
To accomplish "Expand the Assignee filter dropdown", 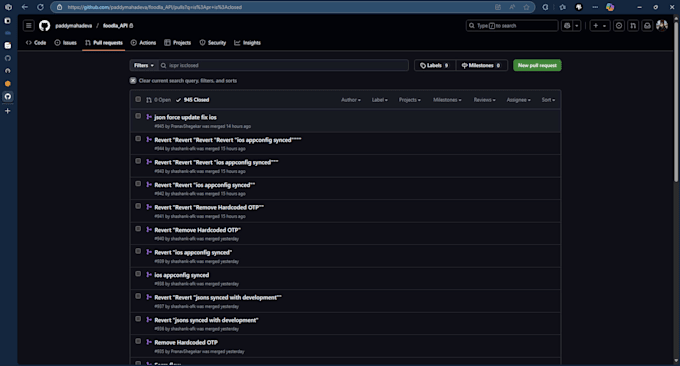I will point(518,100).
